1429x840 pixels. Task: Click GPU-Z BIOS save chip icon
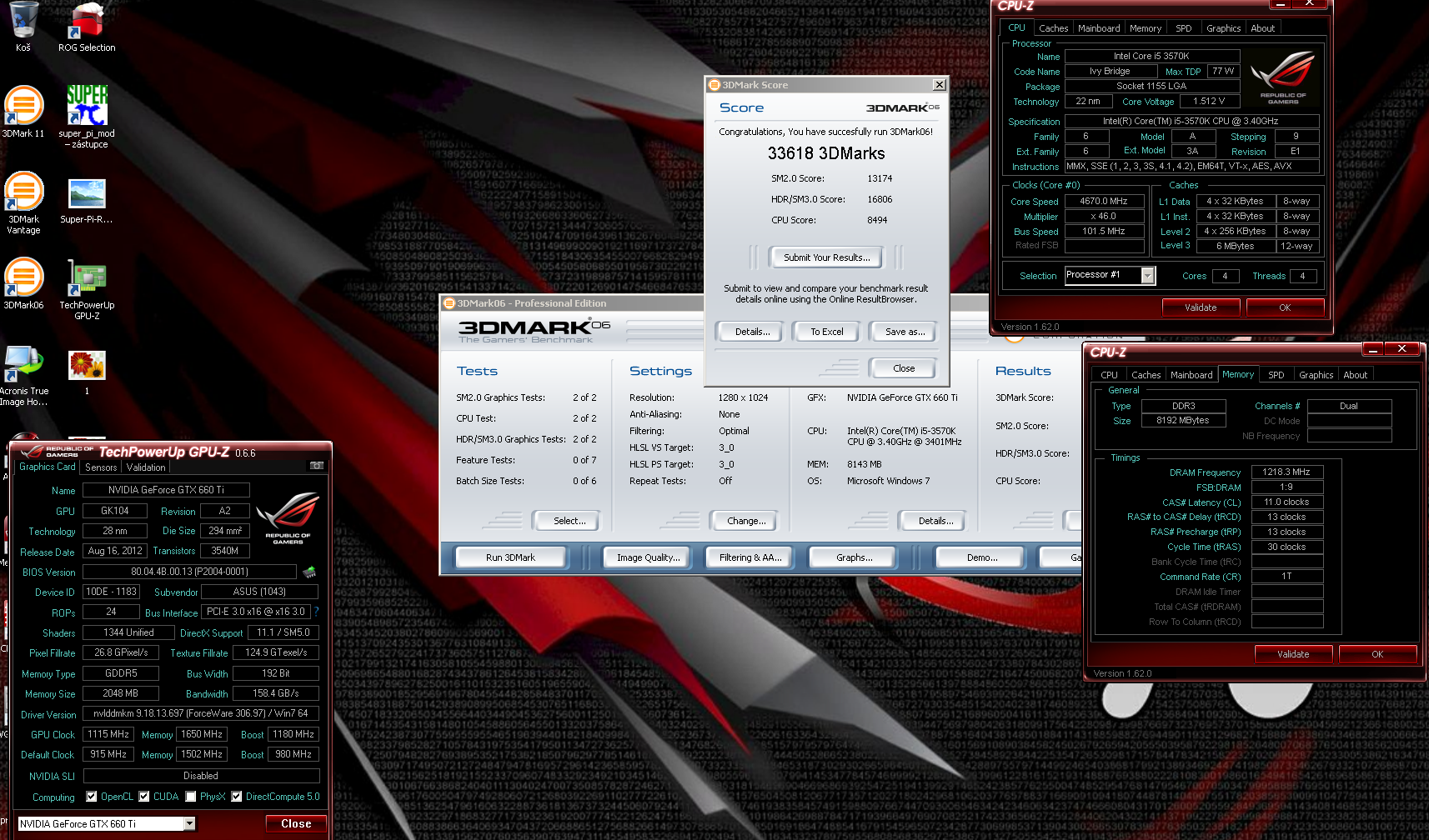point(309,572)
